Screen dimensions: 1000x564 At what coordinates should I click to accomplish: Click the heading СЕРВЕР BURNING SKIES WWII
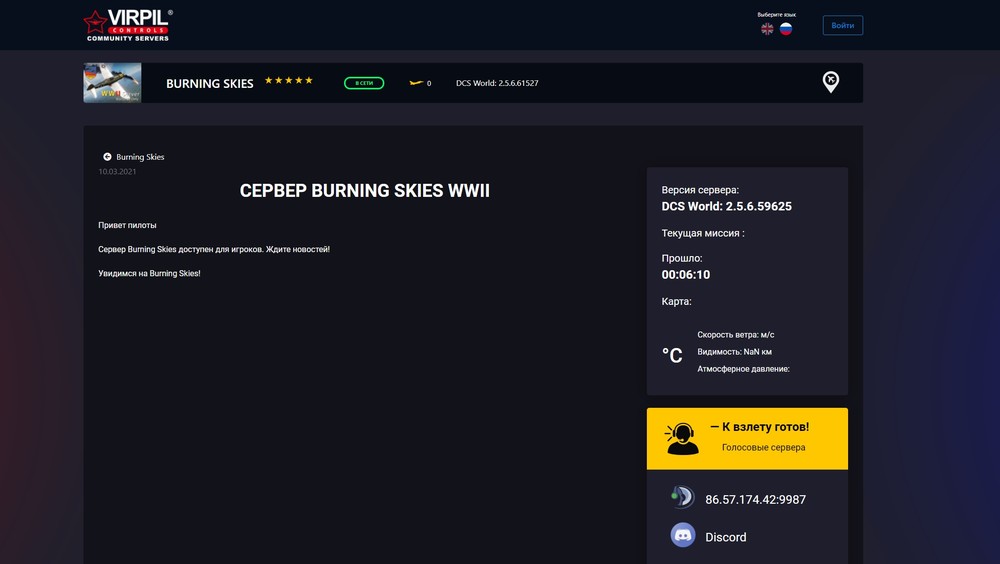coord(365,191)
